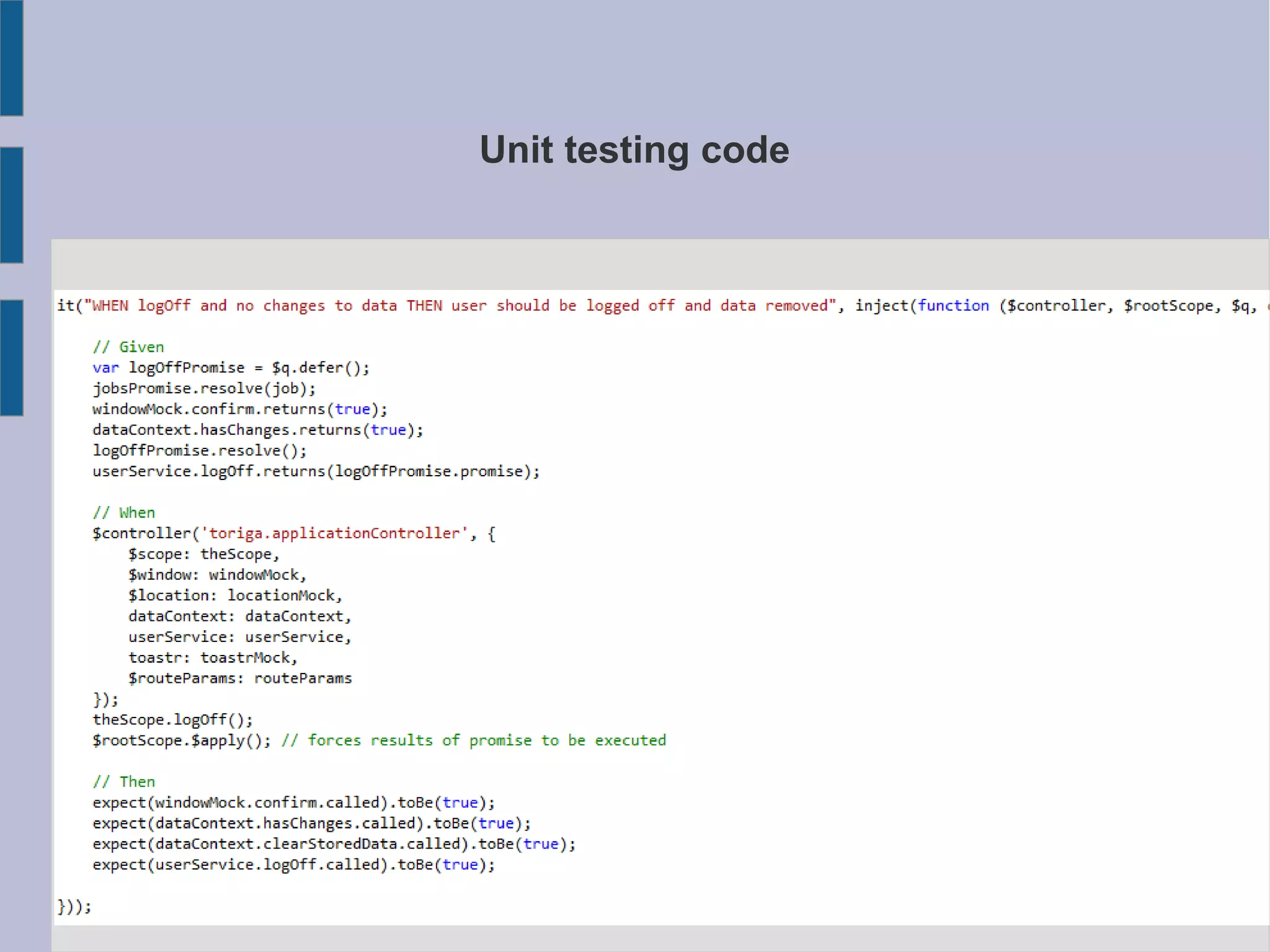The height and width of the screenshot is (952, 1270).
Task: Click the '});' line closing the controller object
Action: 105,700
